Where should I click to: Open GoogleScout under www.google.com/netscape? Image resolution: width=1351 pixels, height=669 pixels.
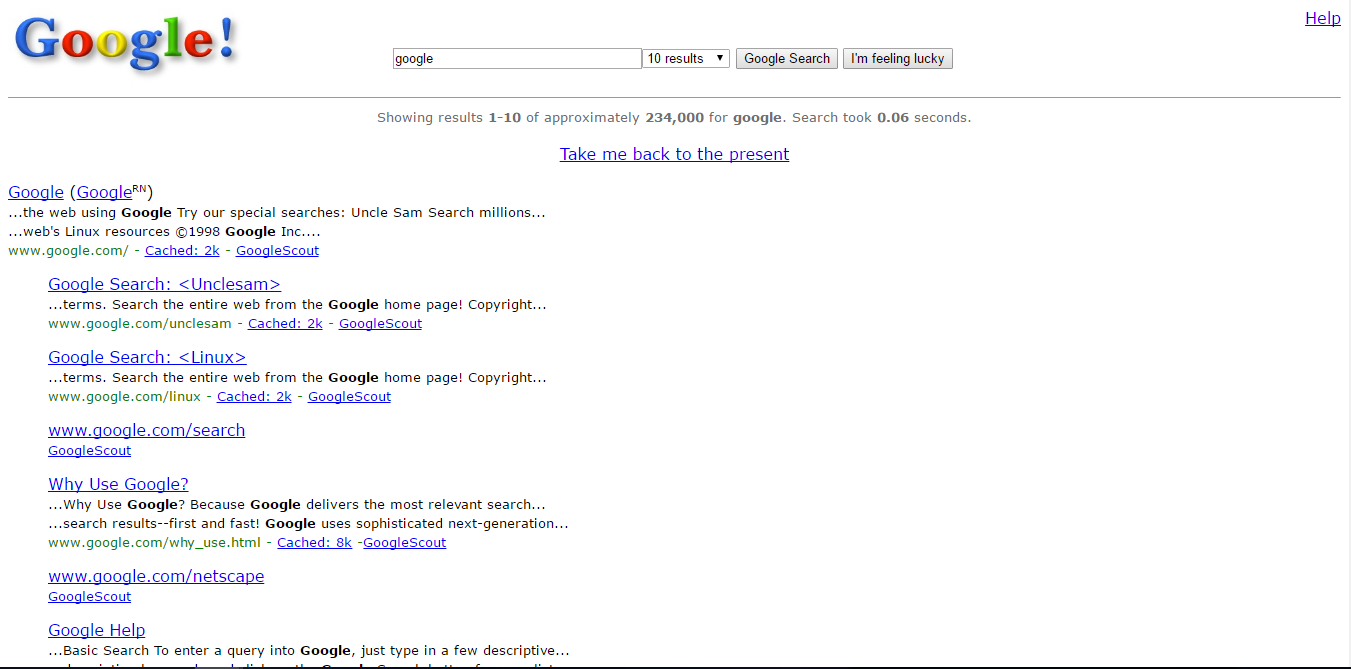(x=89, y=597)
